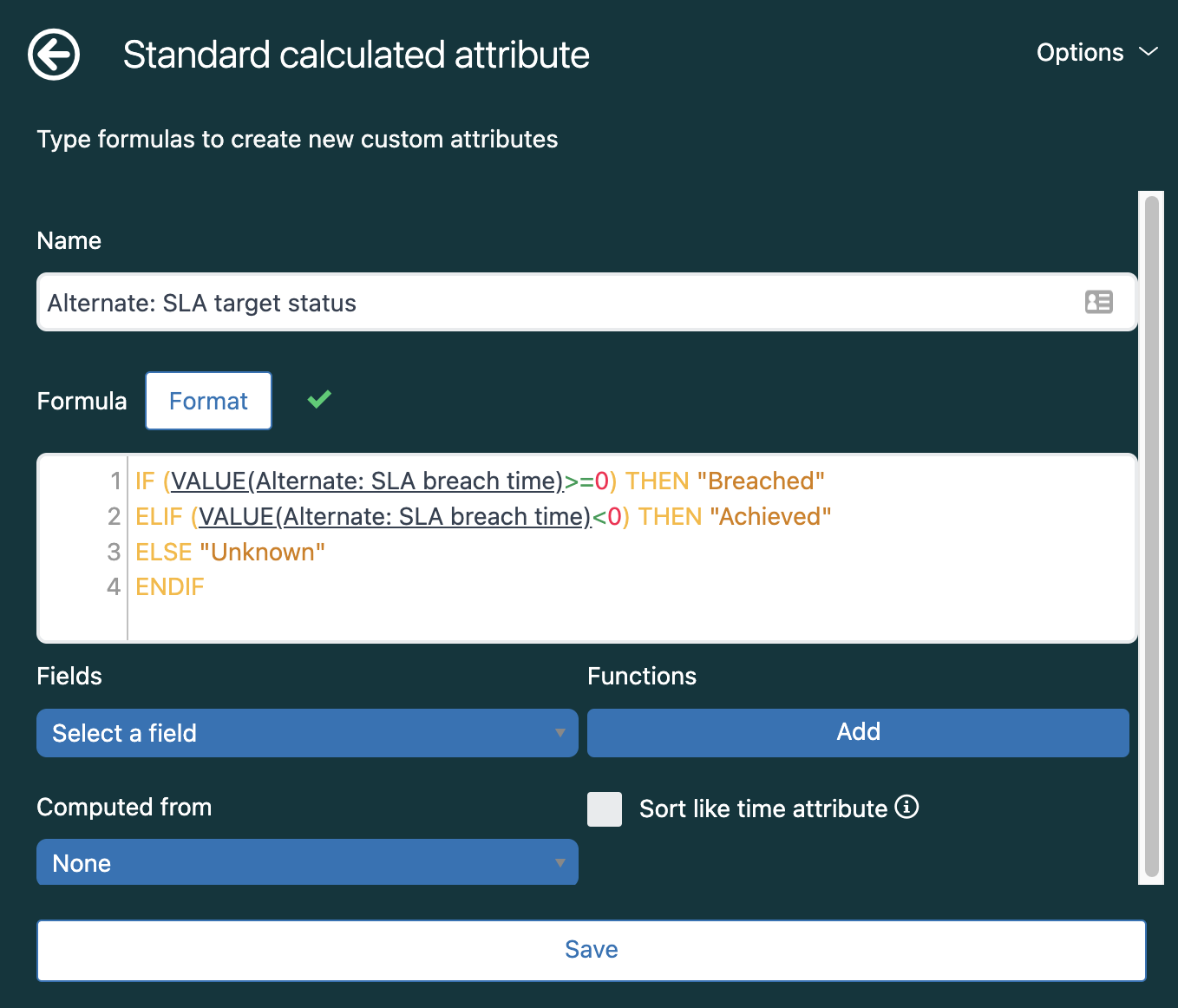Place cursor on the "Breached" string
The image size is (1178, 1008).
[x=761, y=481]
